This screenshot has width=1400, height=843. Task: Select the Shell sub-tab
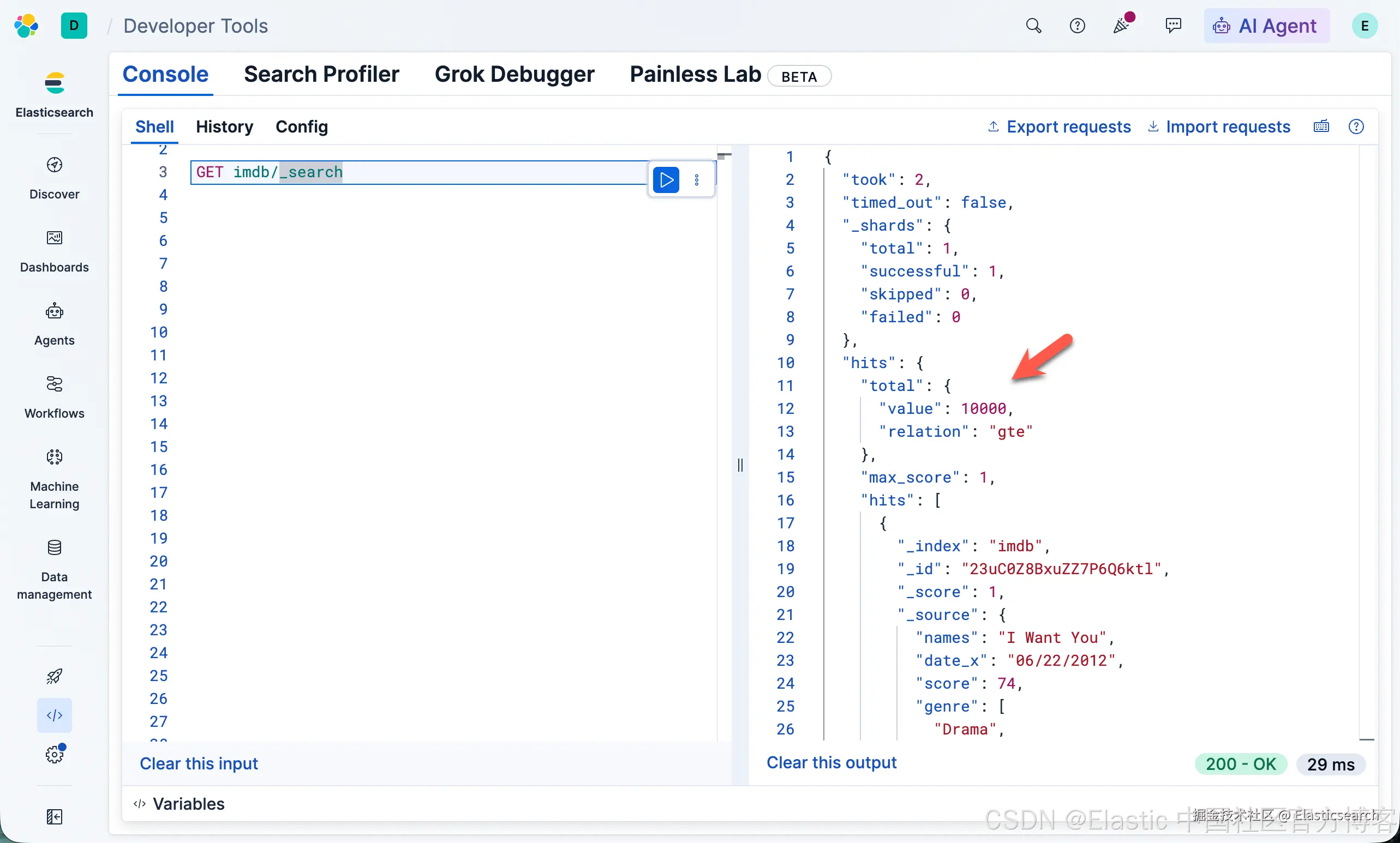[154, 126]
